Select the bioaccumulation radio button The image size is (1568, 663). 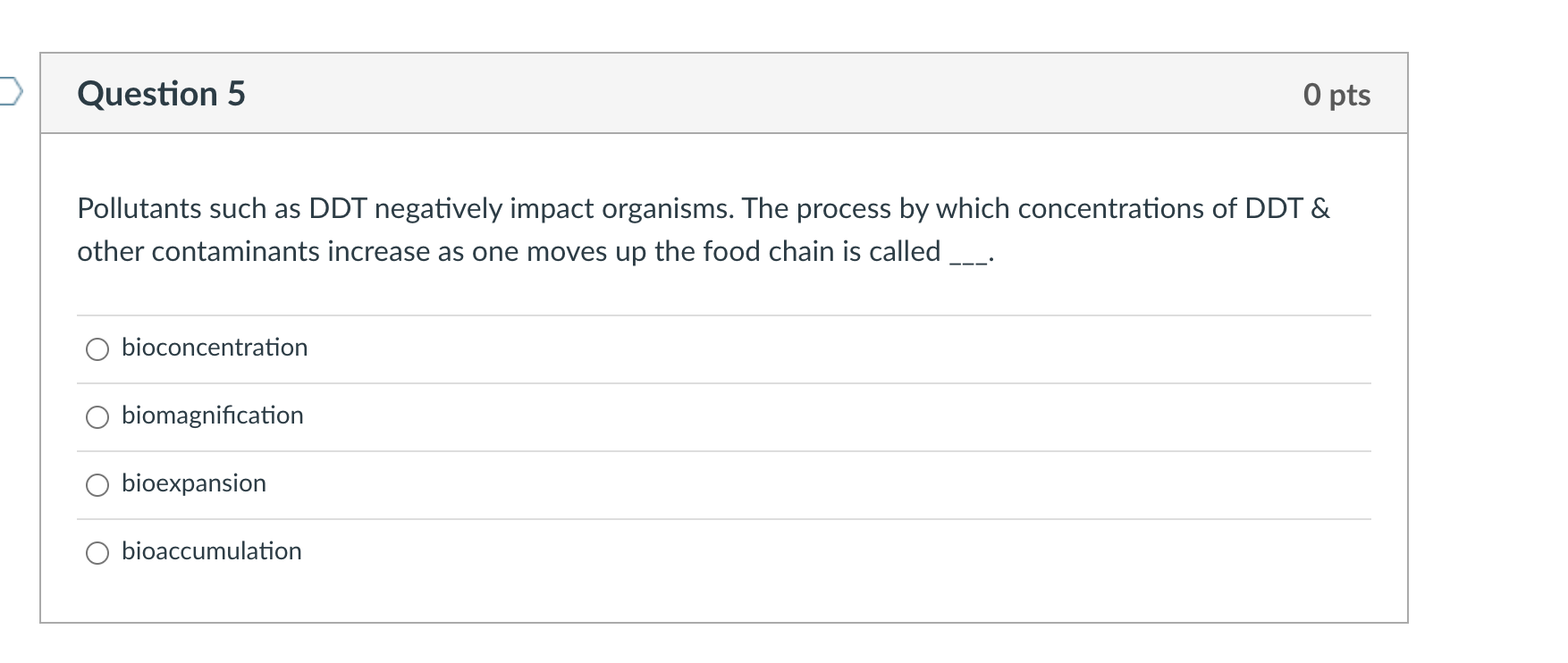97,552
